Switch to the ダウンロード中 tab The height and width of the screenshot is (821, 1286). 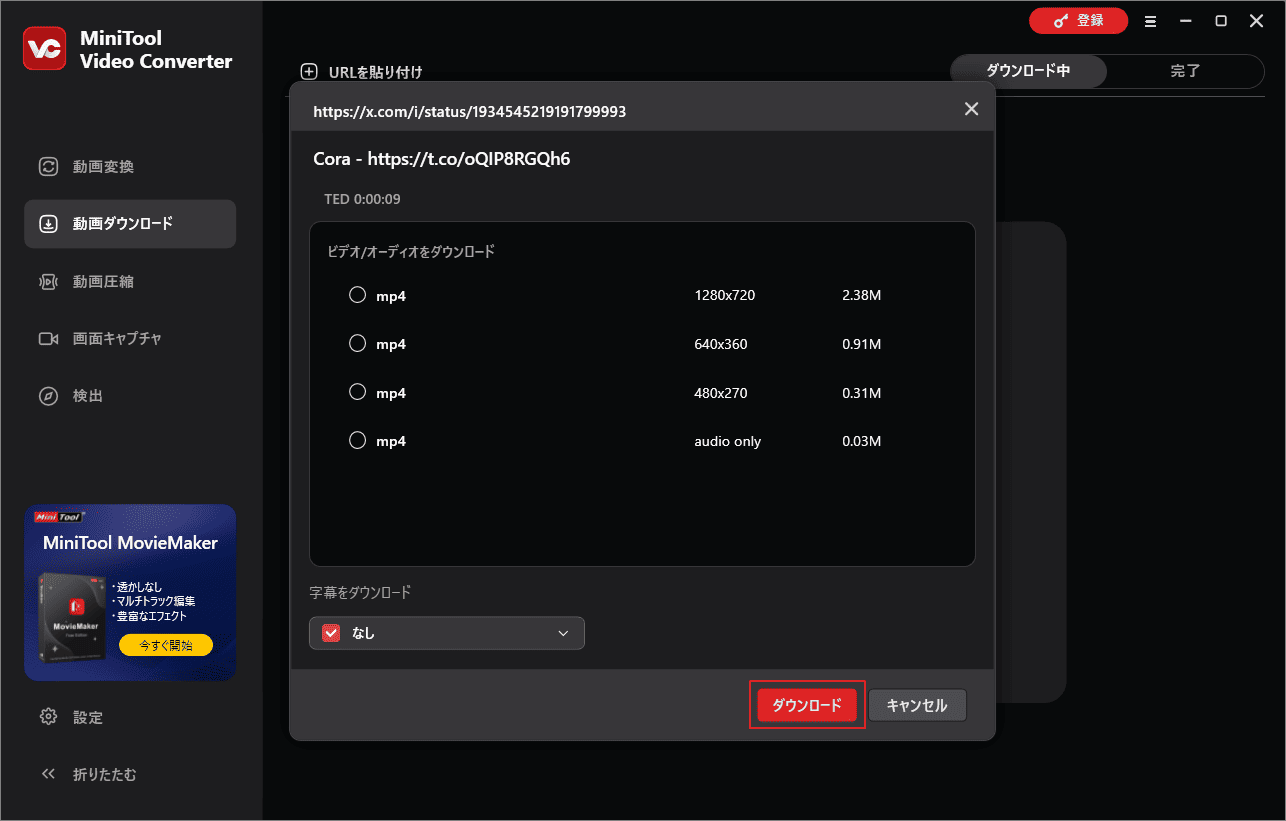1028,71
